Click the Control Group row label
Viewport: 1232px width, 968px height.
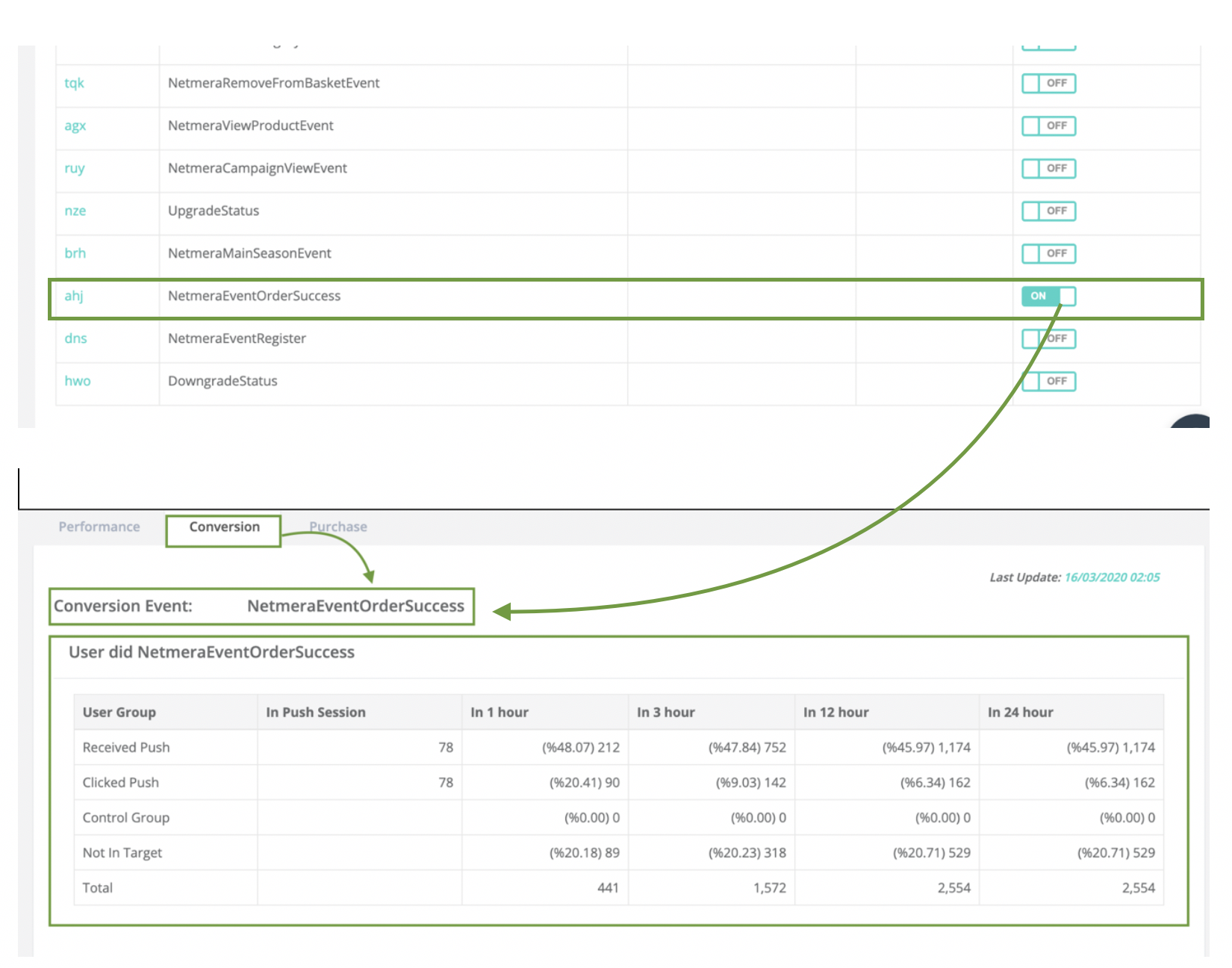click(x=126, y=818)
